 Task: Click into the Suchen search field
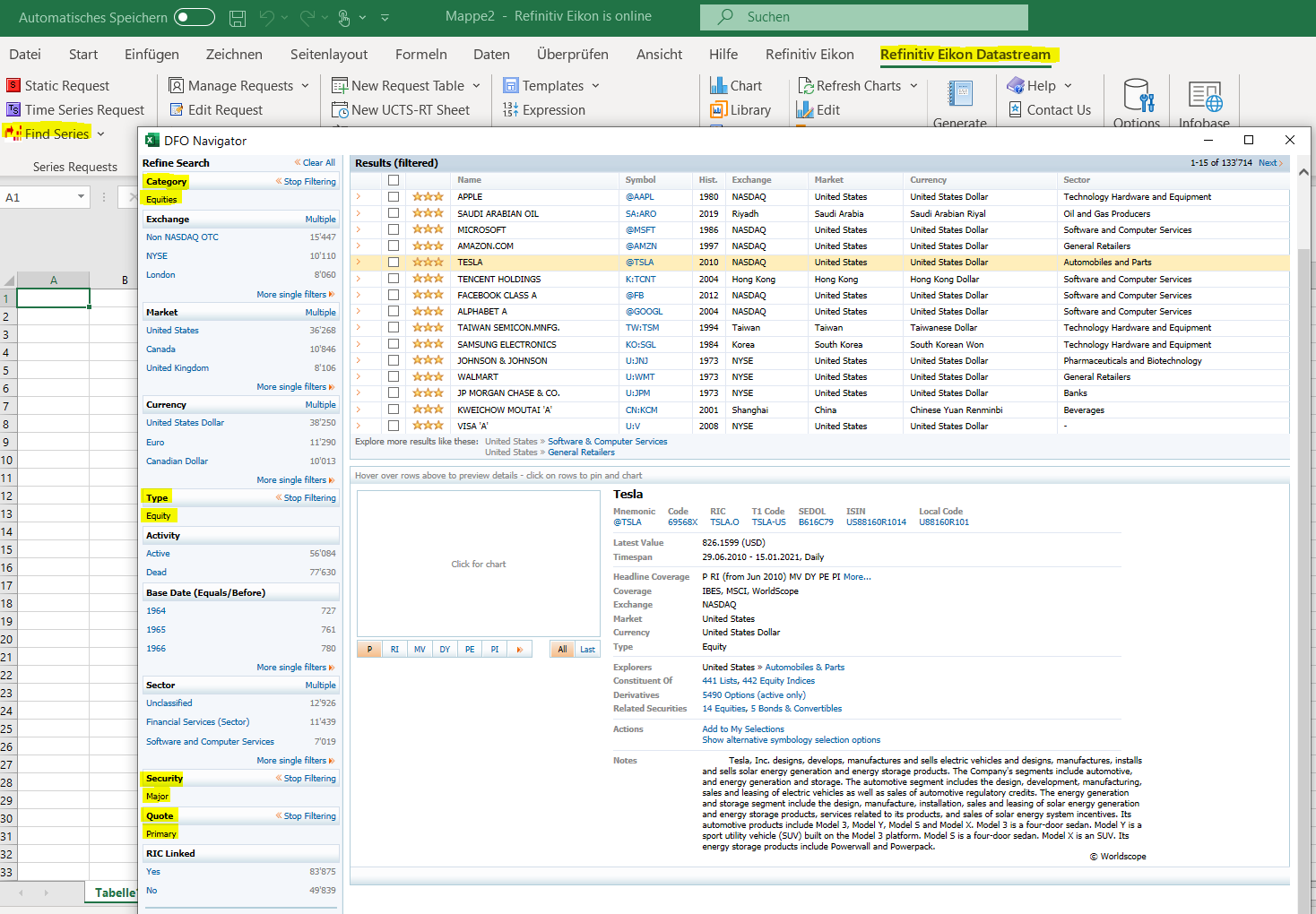point(864,17)
